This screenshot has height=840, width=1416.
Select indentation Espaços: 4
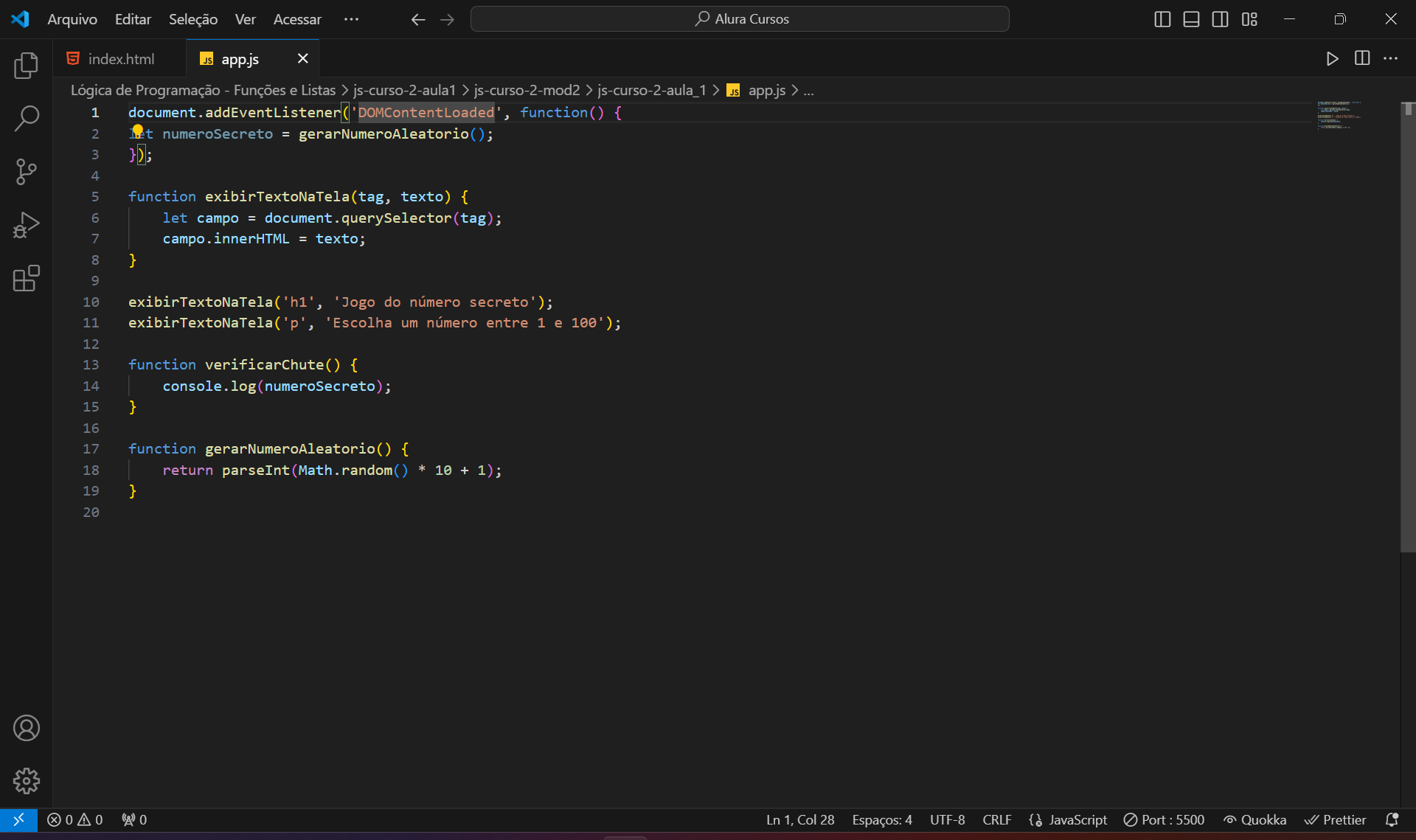(x=882, y=819)
